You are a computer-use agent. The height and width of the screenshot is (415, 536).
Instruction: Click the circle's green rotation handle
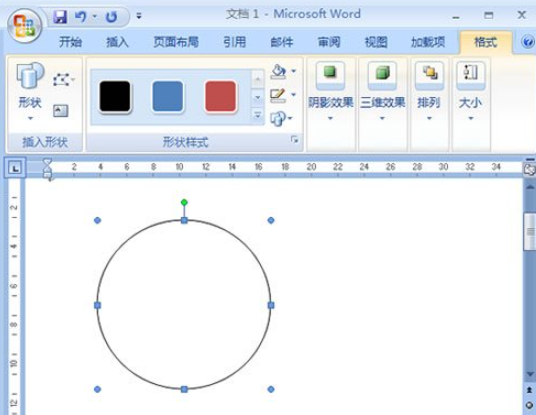(184, 202)
